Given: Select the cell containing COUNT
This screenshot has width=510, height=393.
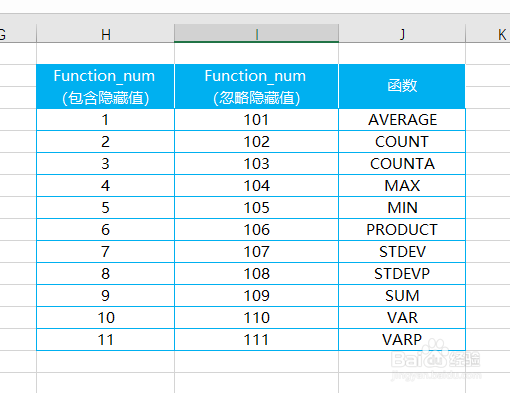Looking at the screenshot, I should 402,142.
